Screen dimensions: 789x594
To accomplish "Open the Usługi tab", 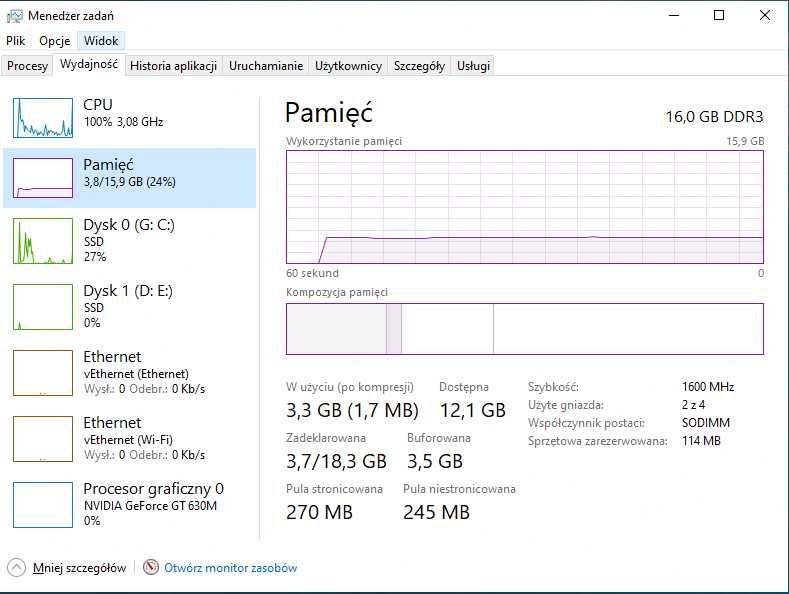I will coord(473,66).
